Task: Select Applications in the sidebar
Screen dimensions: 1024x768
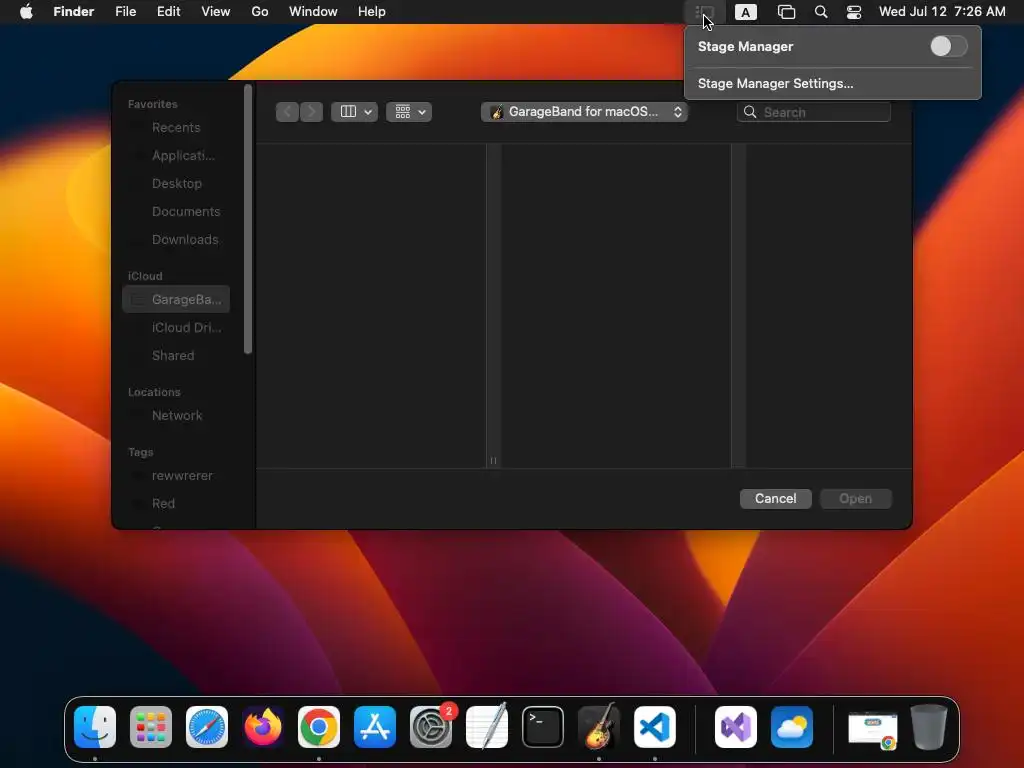Action: tap(176, 155)
